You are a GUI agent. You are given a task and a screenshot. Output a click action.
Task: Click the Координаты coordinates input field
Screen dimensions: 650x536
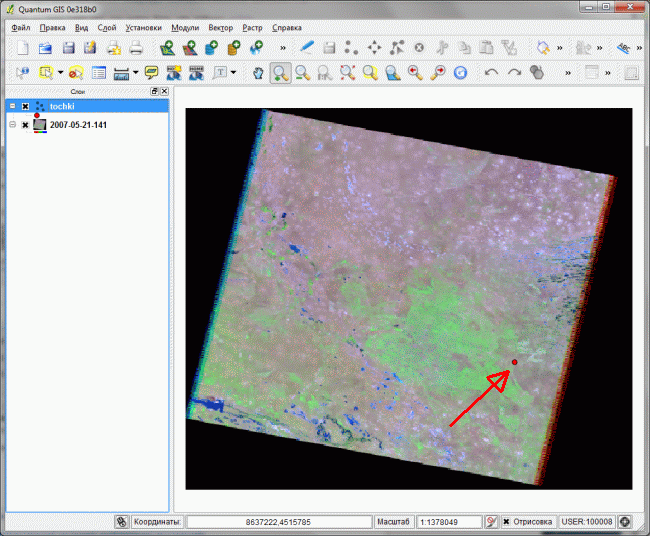point(279,522)
